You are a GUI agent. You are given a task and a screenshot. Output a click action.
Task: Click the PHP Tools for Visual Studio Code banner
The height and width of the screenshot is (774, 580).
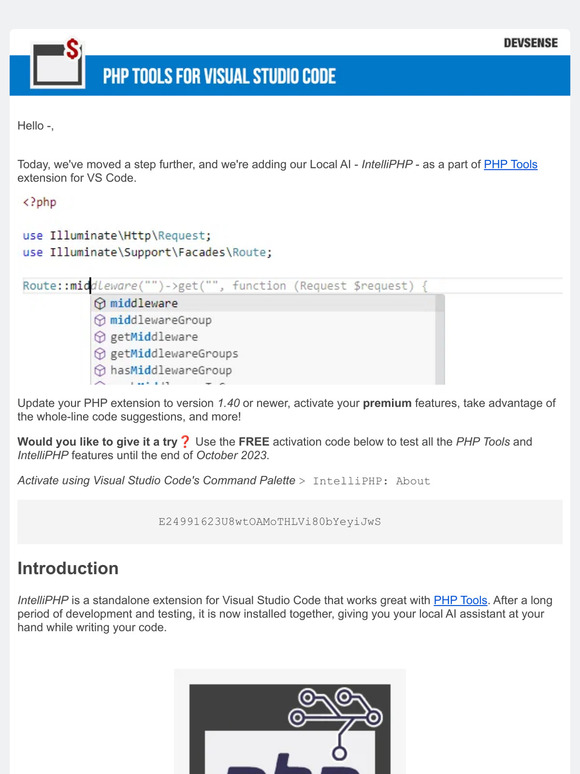(290, 76)
